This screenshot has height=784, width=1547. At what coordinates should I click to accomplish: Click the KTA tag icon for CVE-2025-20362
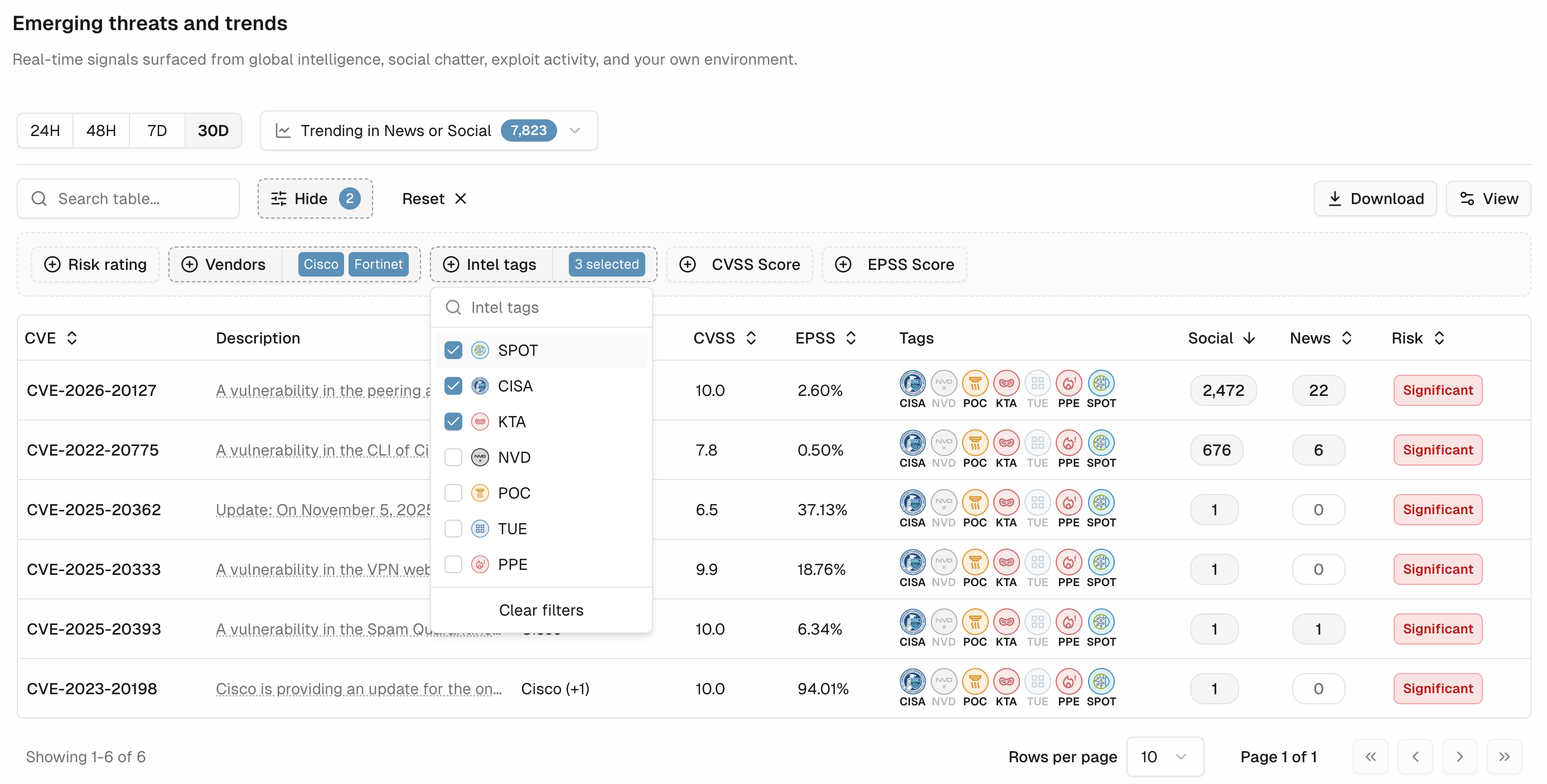point(1006,502)
